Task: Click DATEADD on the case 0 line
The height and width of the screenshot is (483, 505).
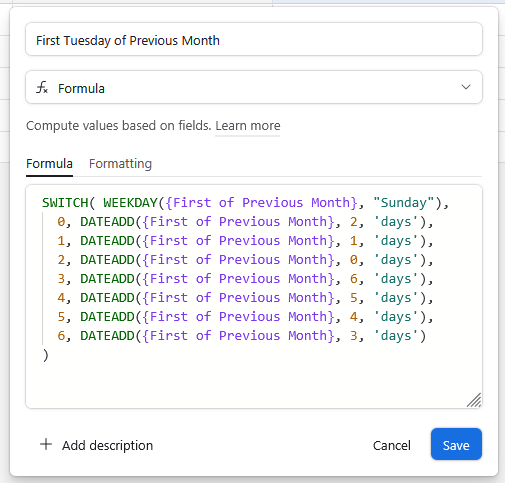Action: pyautogui.click(x=107, y=222)
